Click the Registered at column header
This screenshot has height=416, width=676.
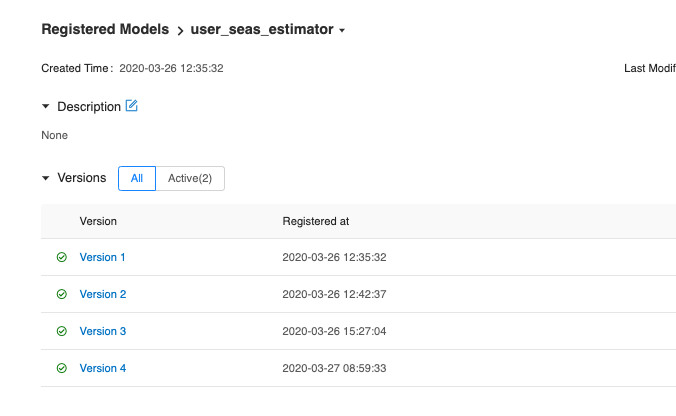[316, 221]
